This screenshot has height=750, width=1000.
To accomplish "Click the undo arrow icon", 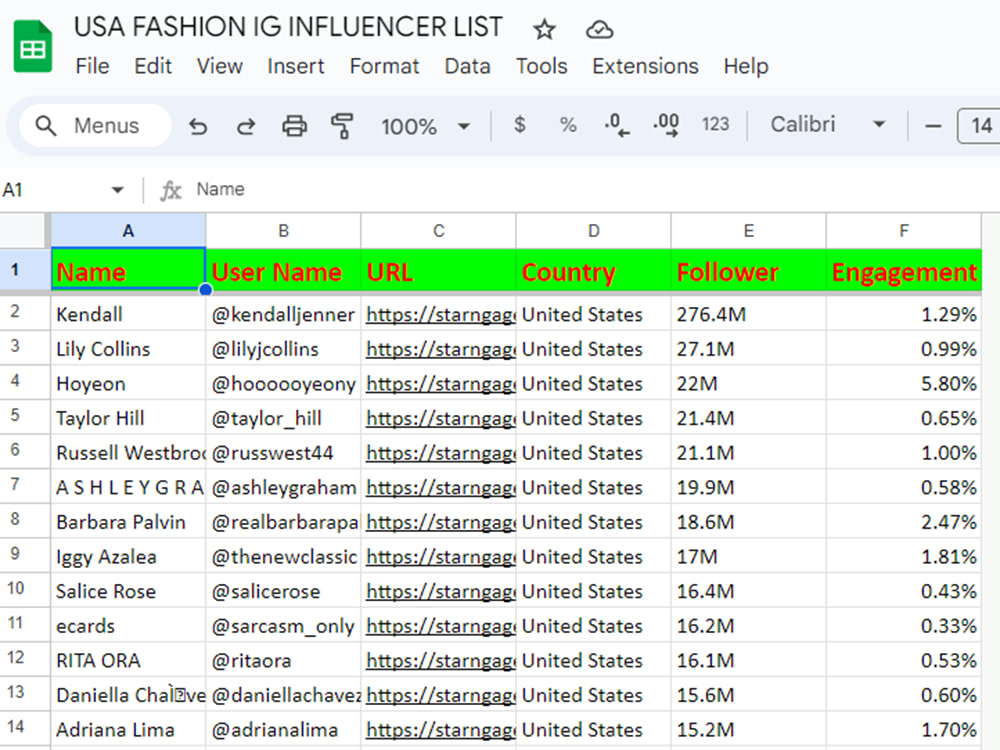I will 198,126.
